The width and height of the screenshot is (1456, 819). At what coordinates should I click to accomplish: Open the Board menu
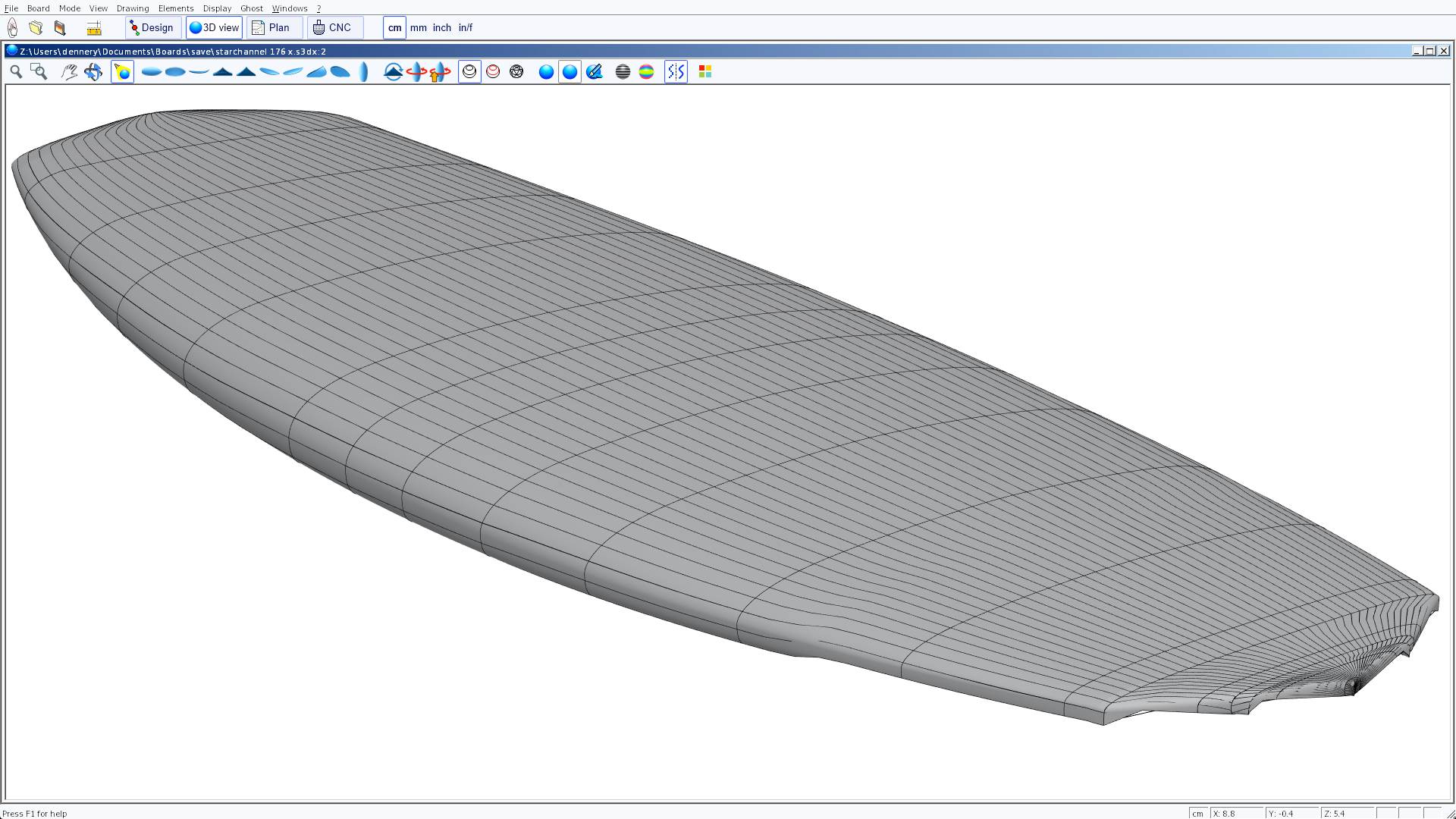(38, 8)
